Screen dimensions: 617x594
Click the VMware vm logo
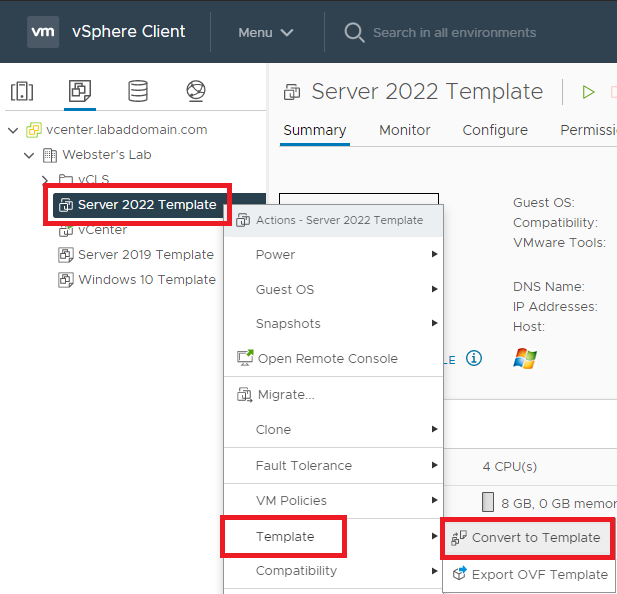43,31
